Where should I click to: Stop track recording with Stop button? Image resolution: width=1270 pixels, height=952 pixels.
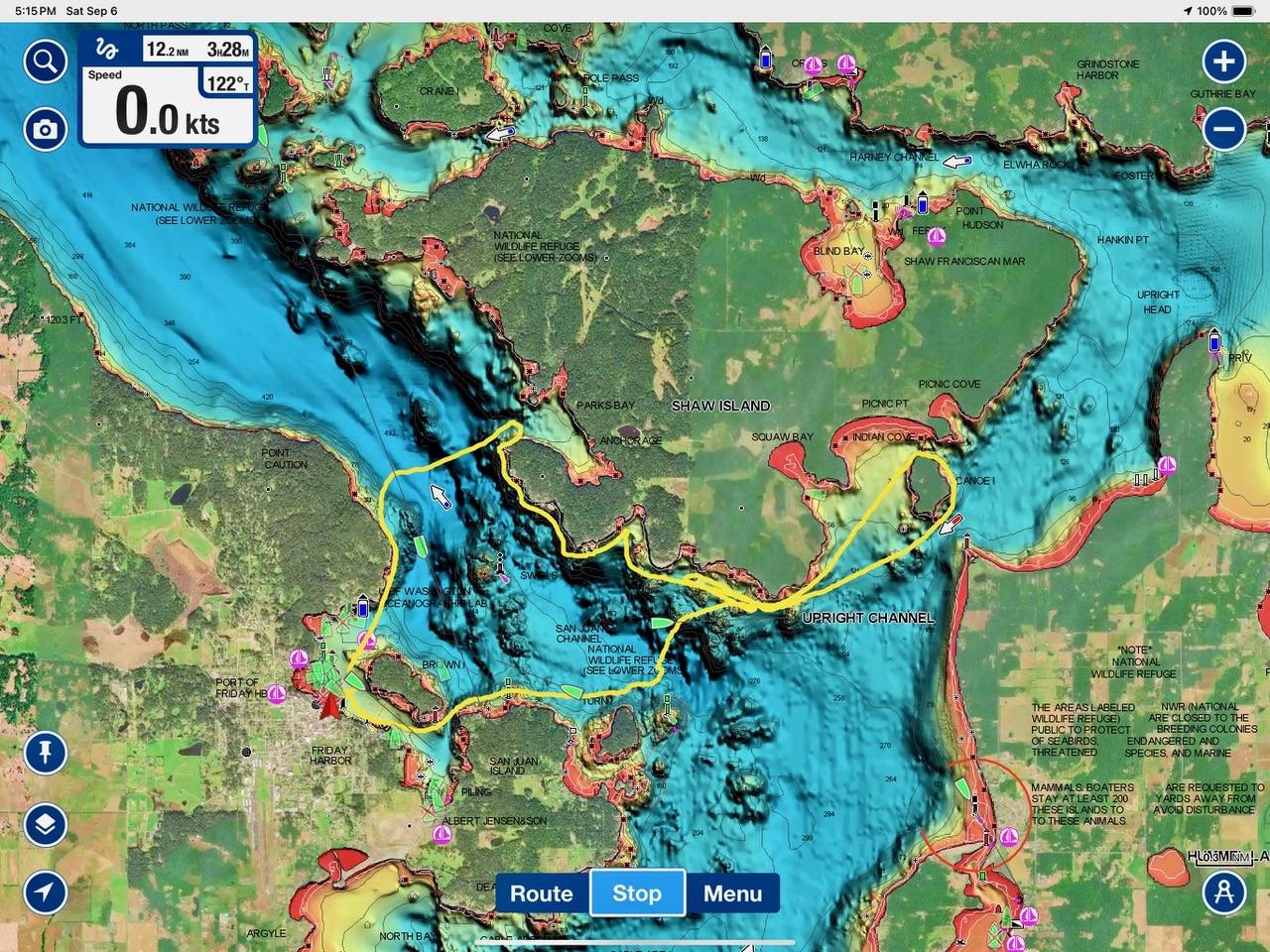point(637,893)
